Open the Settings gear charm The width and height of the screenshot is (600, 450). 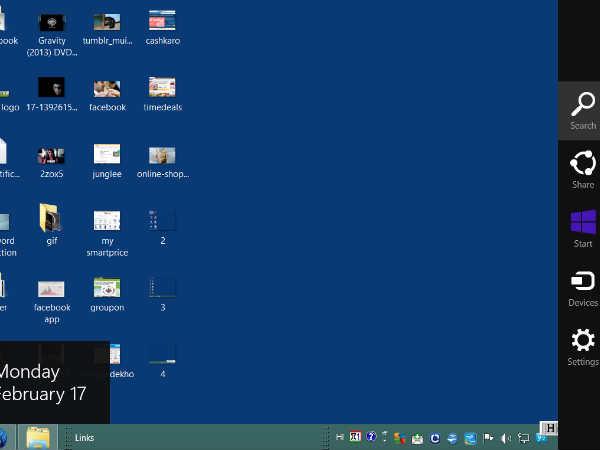click(x=582, y=347)
